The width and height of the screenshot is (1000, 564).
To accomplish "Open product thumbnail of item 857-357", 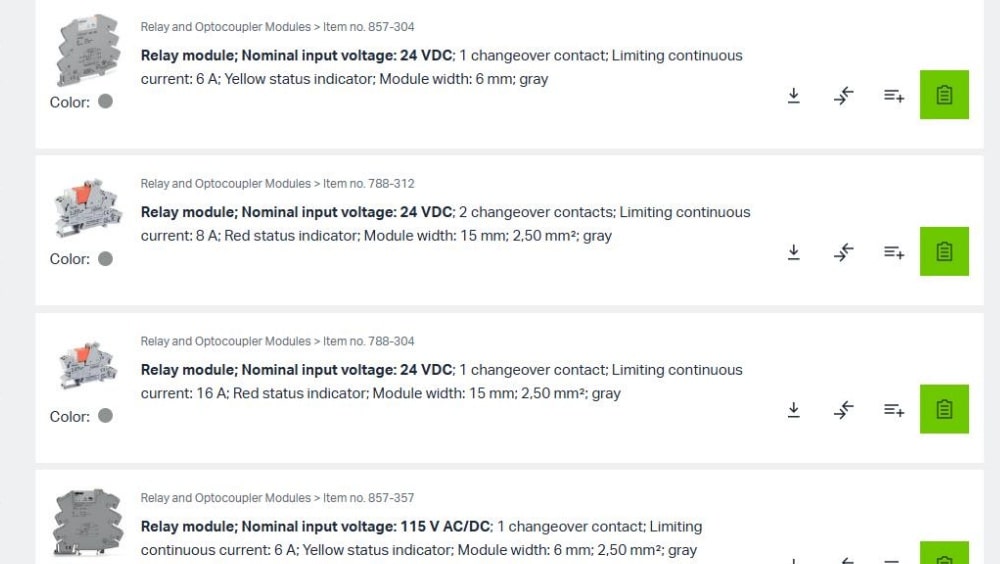I will tap(87, 522).
